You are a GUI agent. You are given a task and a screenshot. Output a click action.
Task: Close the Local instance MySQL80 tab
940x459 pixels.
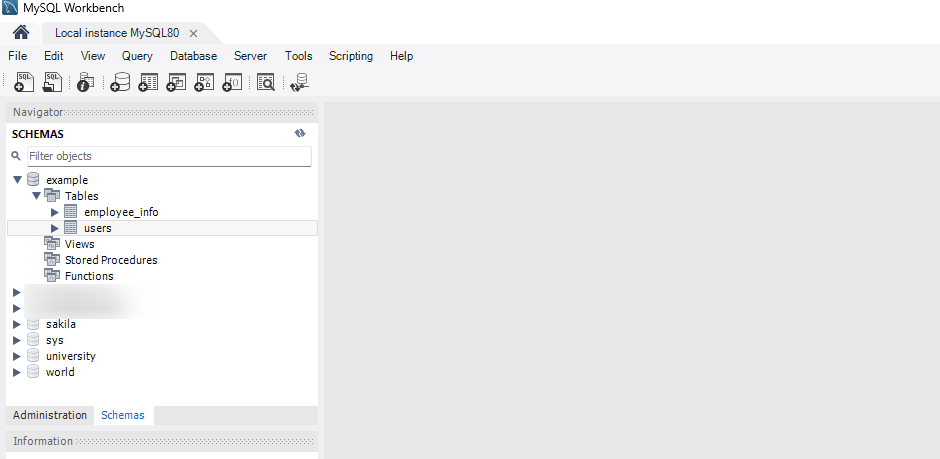pos(193,34)
